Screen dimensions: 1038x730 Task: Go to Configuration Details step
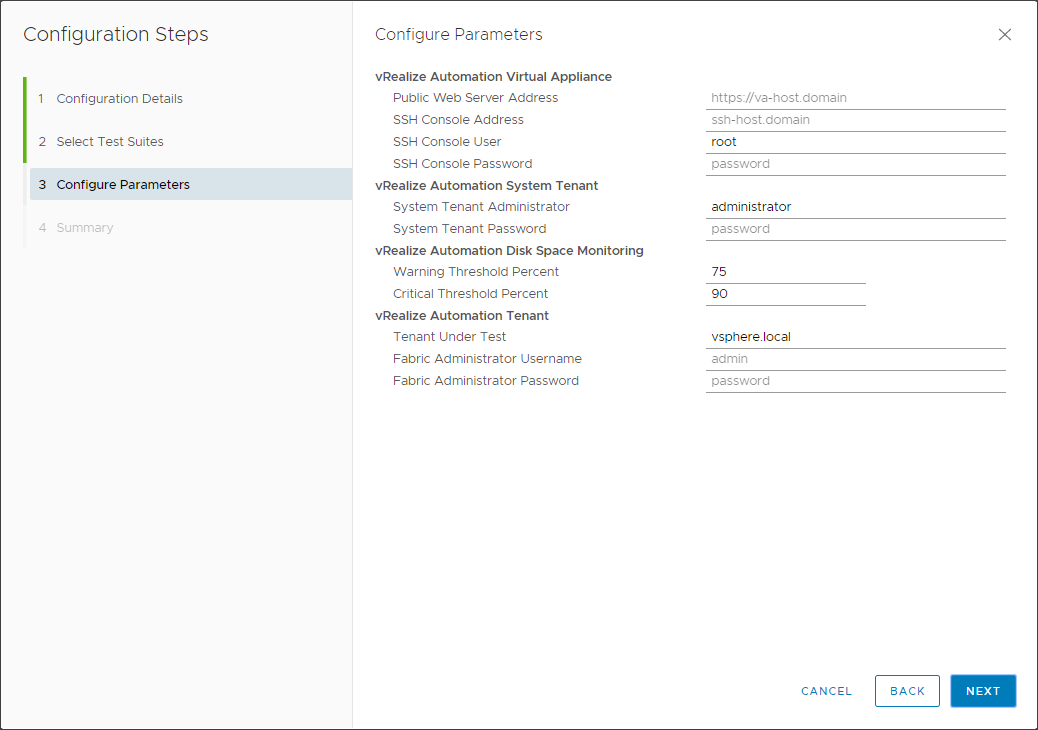(x=119, y=99)
